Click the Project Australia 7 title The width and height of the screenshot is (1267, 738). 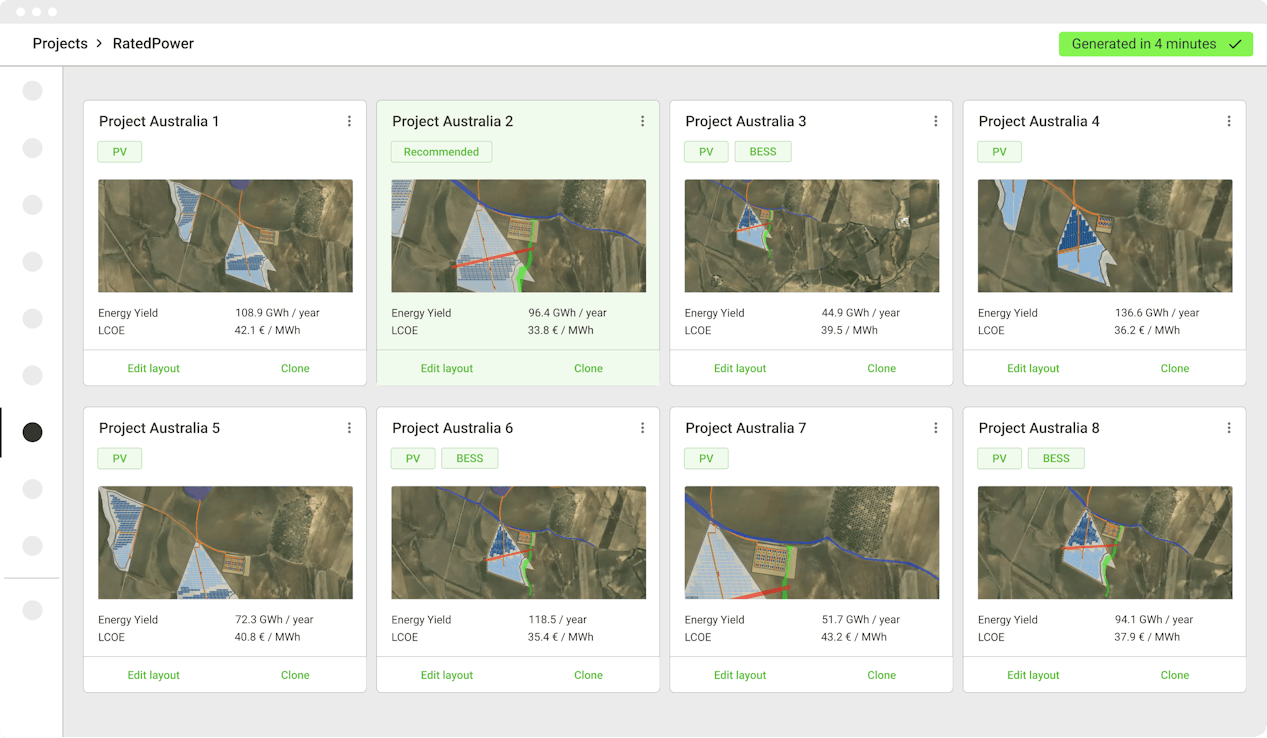[x=746, y=428]
